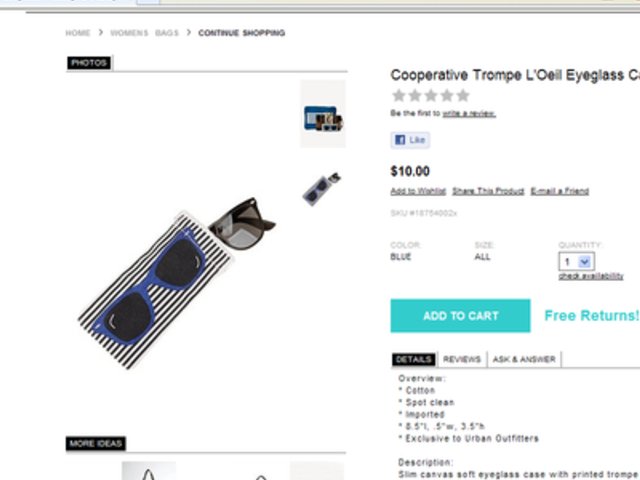Image resolution: width=640 pixels, height=480 pixels.
Task: Open the quantity dropdown
Action: pyautogui.click(x=576, y=262)
